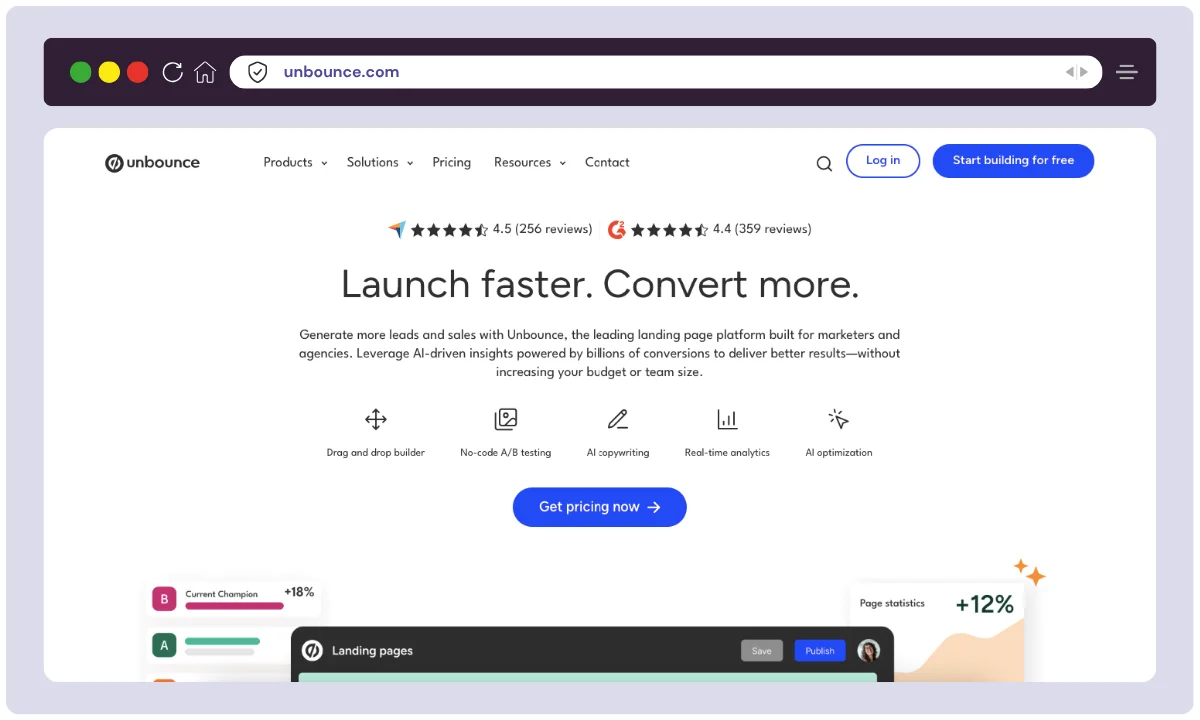Click the pink B variant badge

[164, 599]
